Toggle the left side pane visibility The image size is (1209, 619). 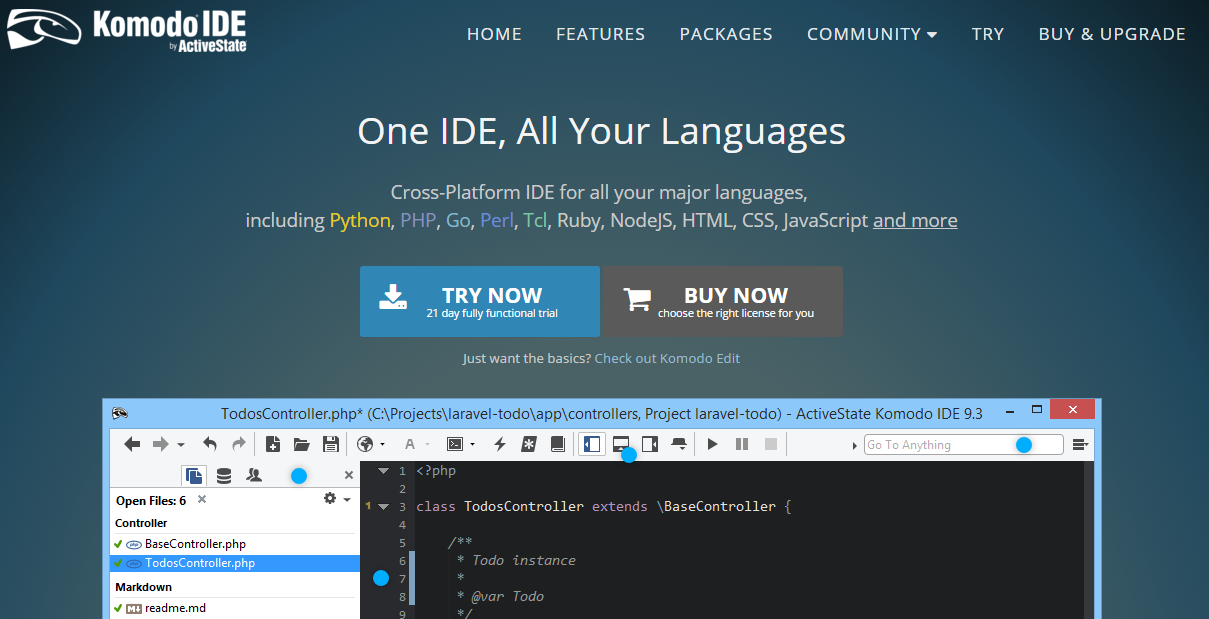click(592, 444)
